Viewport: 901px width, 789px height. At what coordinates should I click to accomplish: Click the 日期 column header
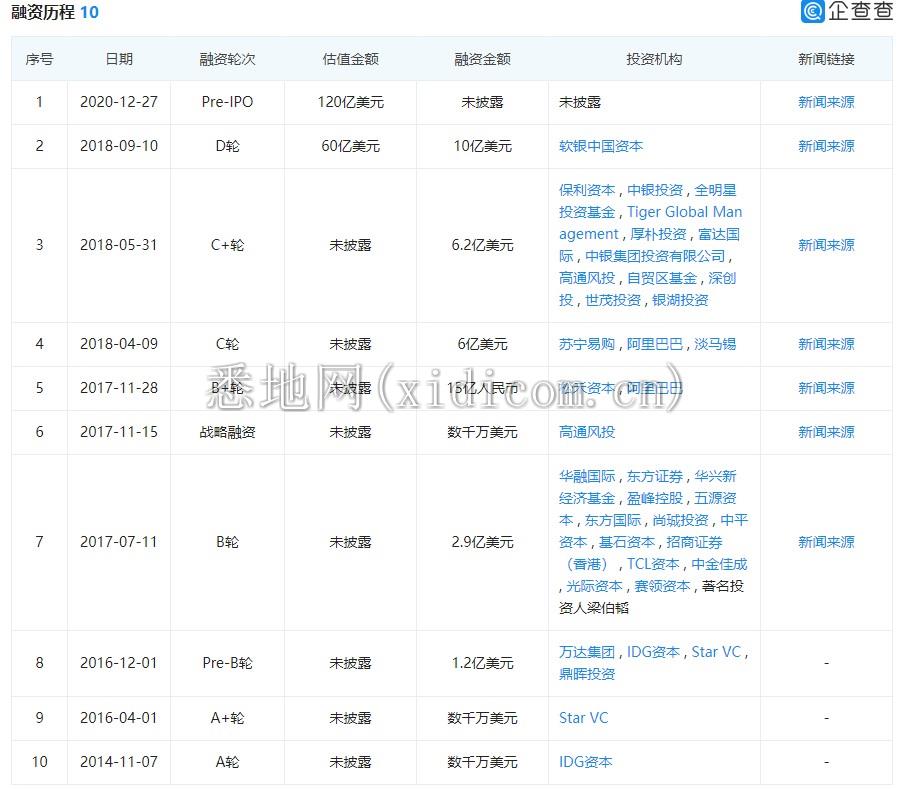pos(119,59)
